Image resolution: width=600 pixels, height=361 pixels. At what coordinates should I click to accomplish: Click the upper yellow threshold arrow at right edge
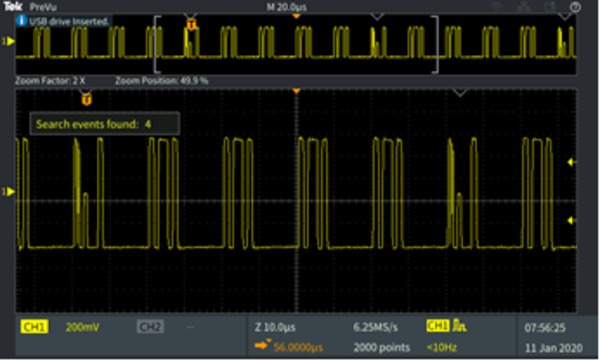click(x=572, y=162)
